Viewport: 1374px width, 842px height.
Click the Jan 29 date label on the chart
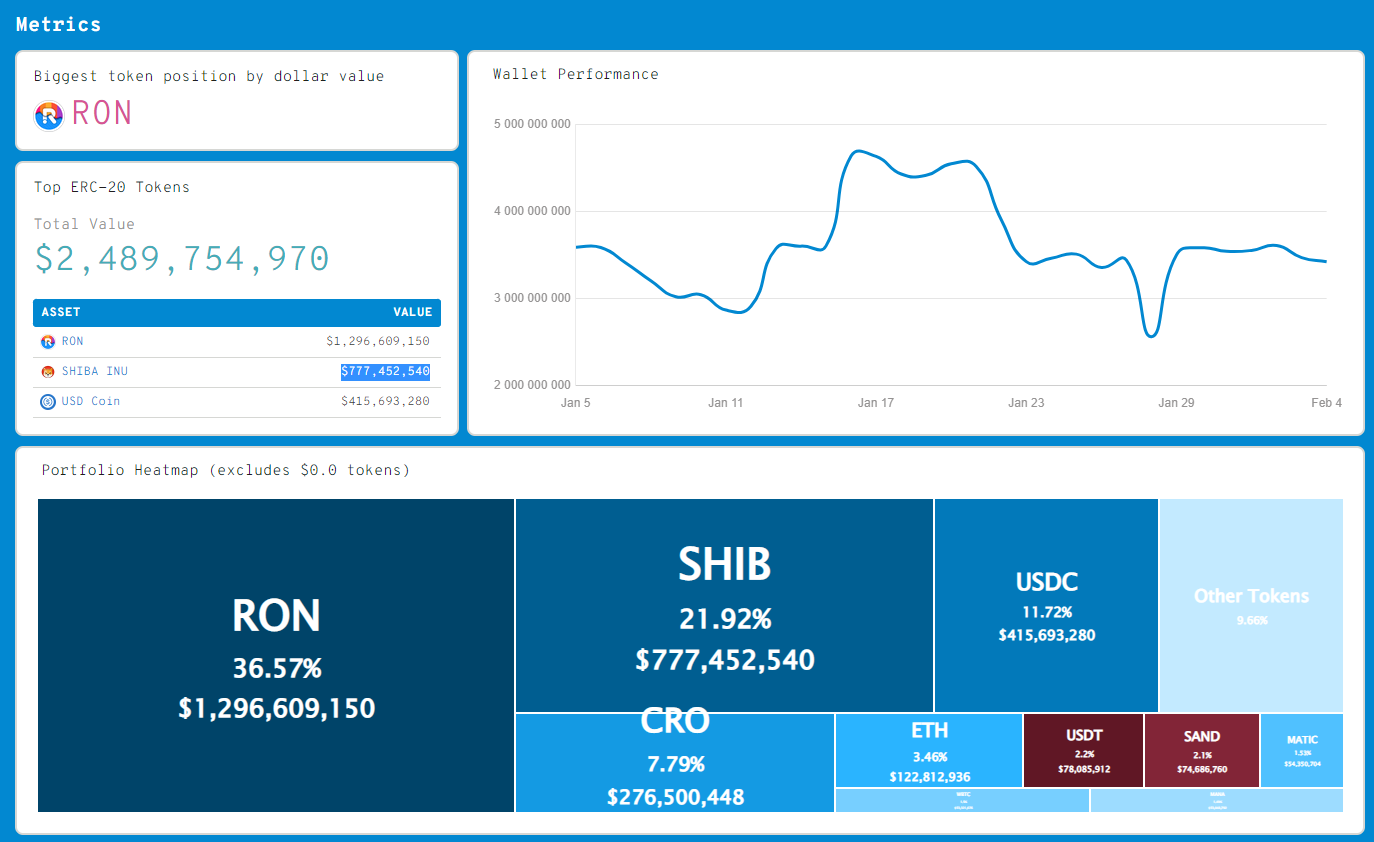[1176, 403]
